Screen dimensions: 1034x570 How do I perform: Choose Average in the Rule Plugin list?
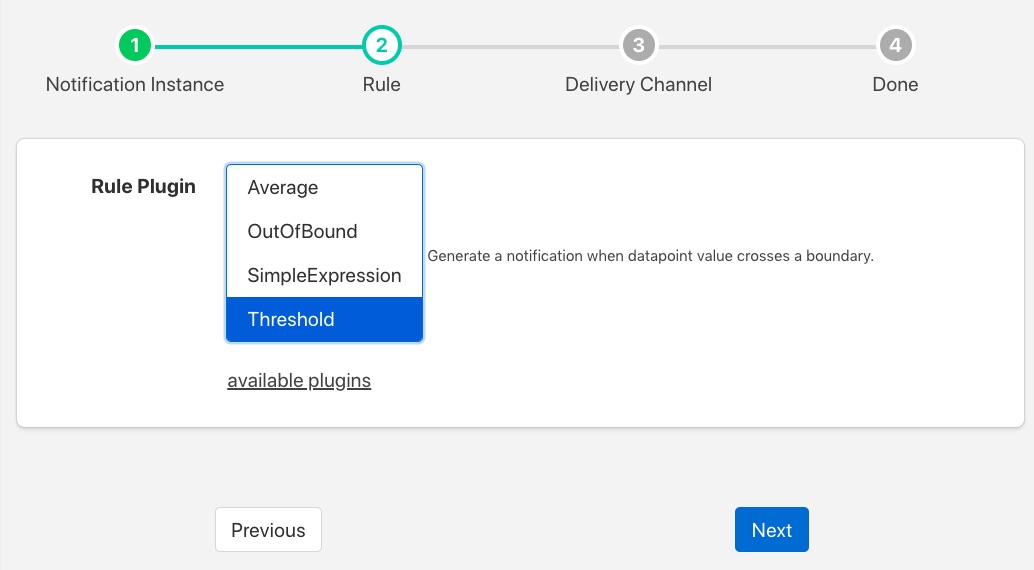click(283, 188)
